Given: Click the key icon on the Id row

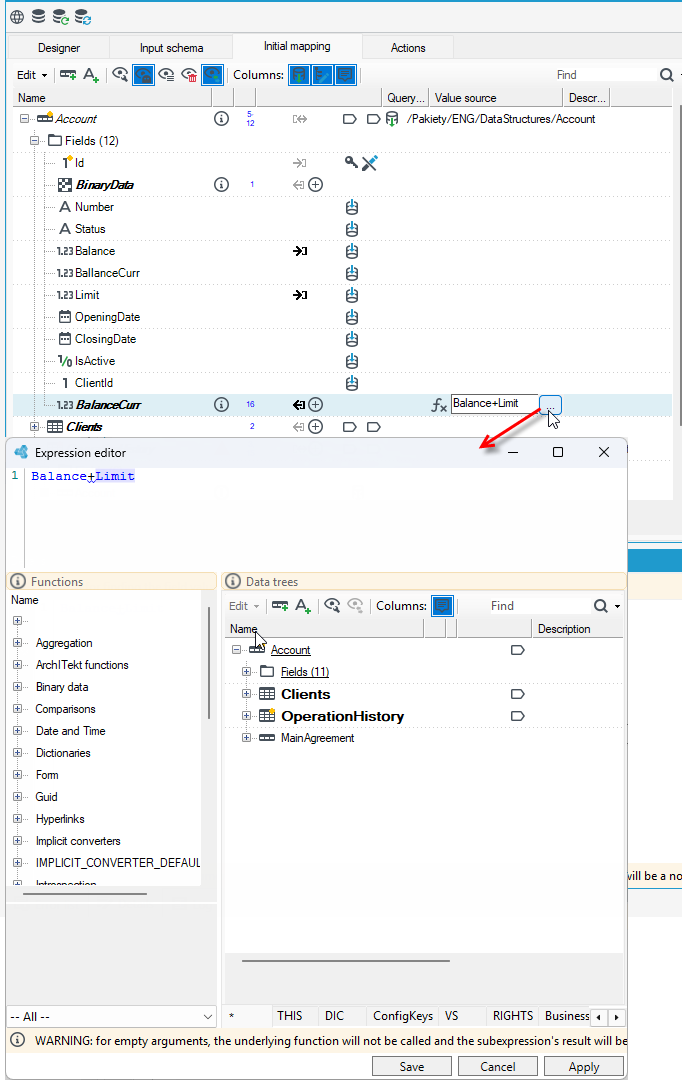Looking at the screenshot, I should point(351,162).
